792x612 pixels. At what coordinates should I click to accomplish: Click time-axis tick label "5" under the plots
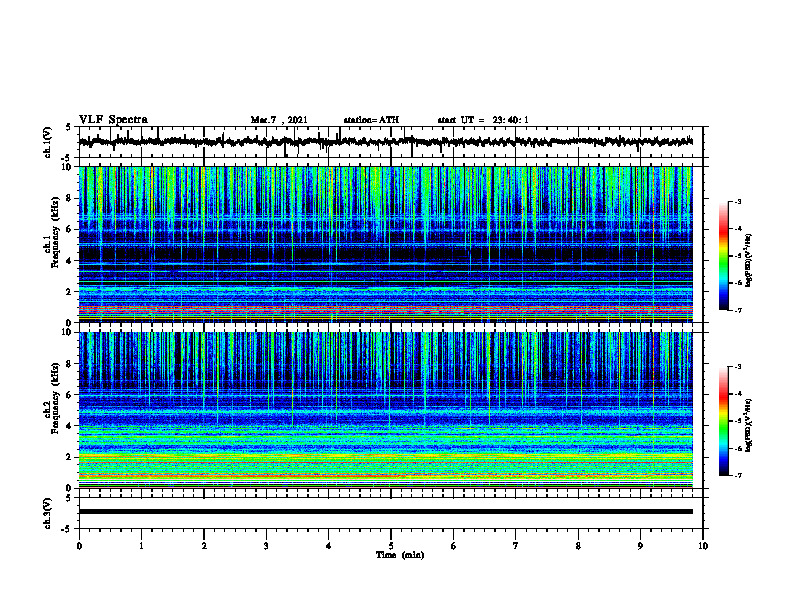pyautogui.click(x=391, y=546)
